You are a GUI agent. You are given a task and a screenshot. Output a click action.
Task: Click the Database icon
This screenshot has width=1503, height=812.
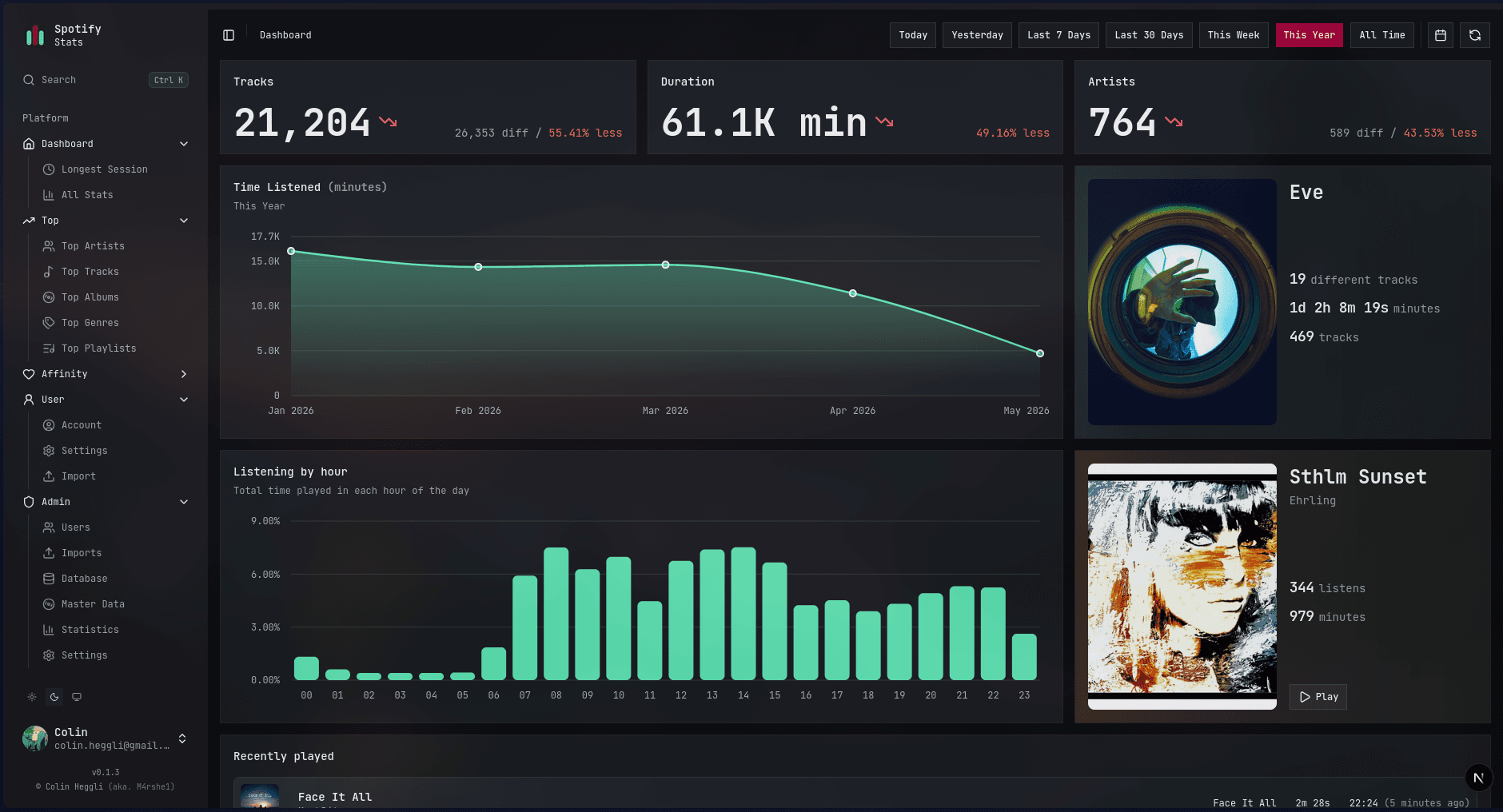tap(49, 579)
